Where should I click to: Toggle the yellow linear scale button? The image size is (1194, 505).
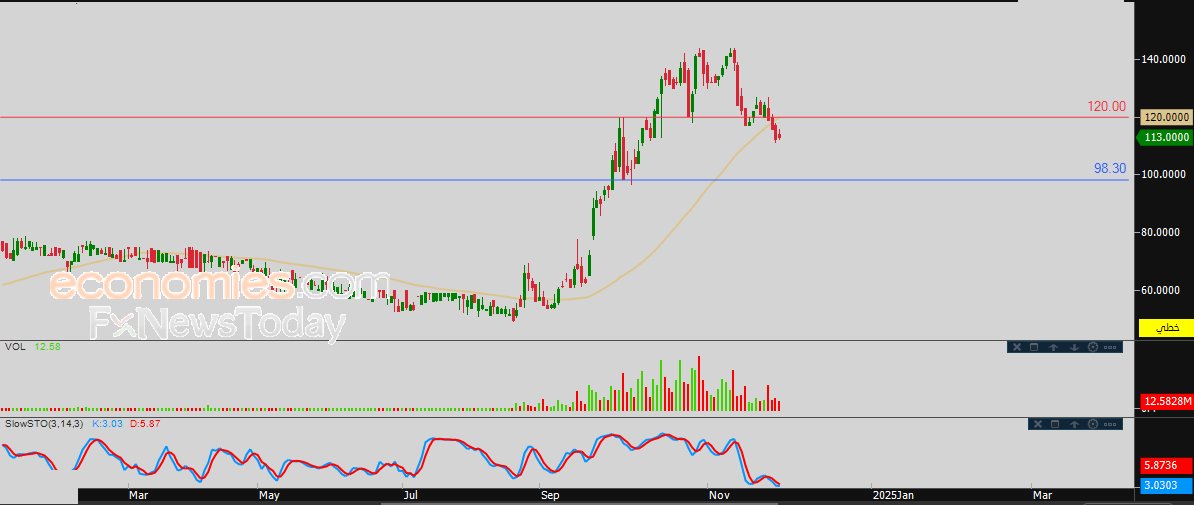(x=1165, y=328)
